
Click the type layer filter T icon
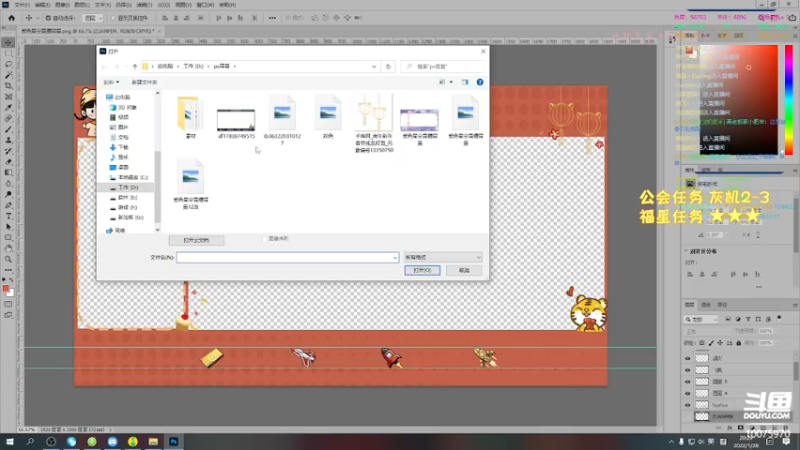tap(748, 319)
